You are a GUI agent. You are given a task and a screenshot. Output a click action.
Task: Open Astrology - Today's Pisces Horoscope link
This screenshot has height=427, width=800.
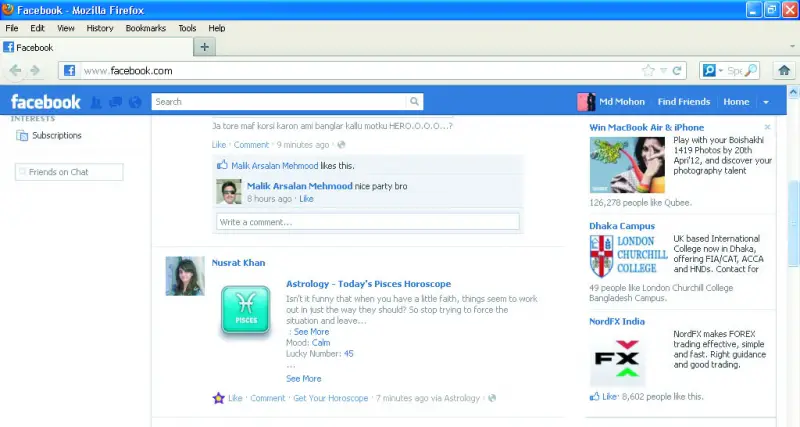(x=368, y=284)
